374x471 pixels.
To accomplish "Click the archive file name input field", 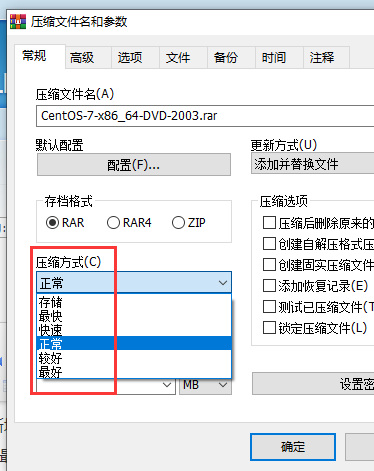I will click(205, 116).
